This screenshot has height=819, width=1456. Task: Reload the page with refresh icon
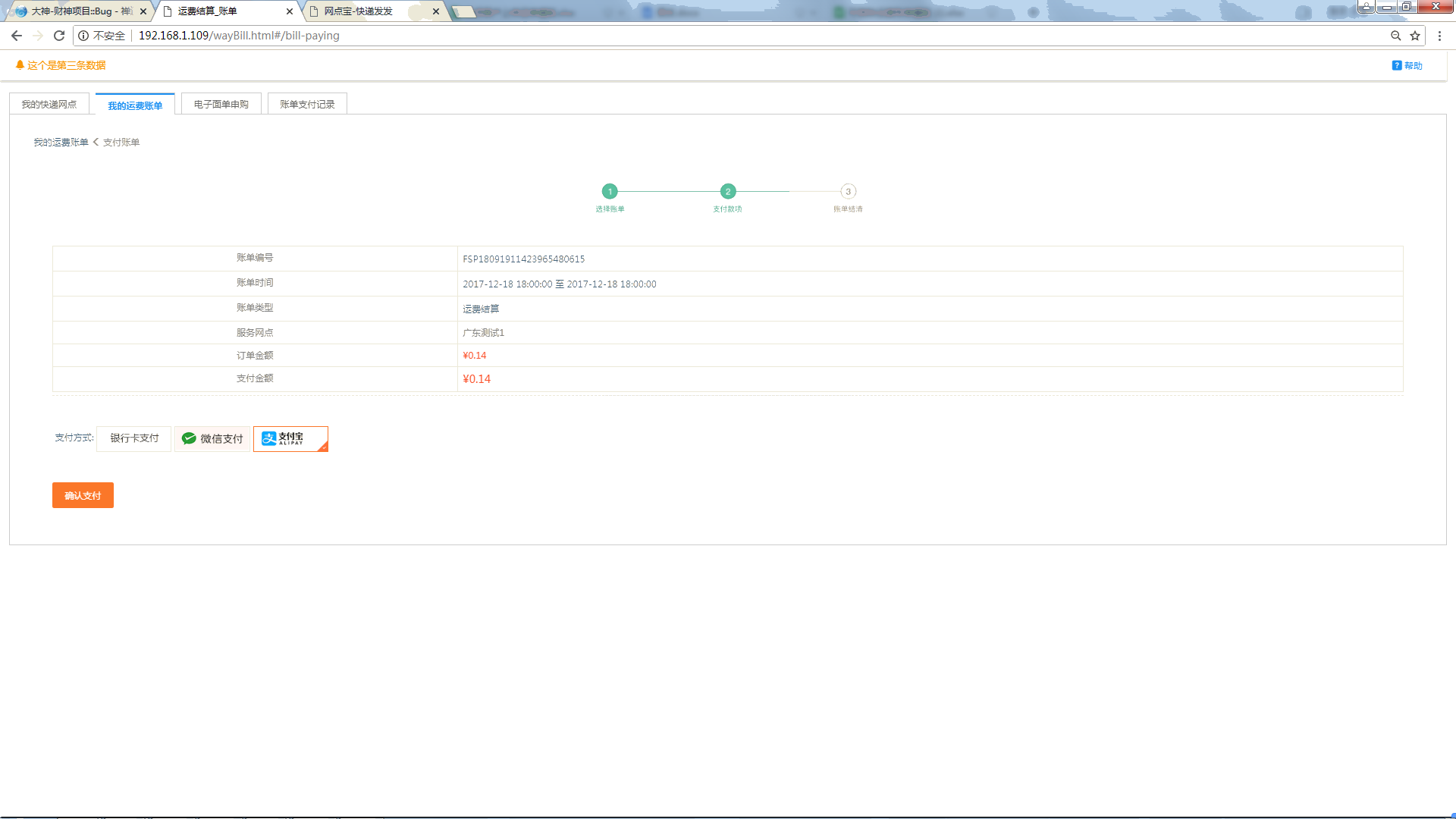click(x=59, y=36)
